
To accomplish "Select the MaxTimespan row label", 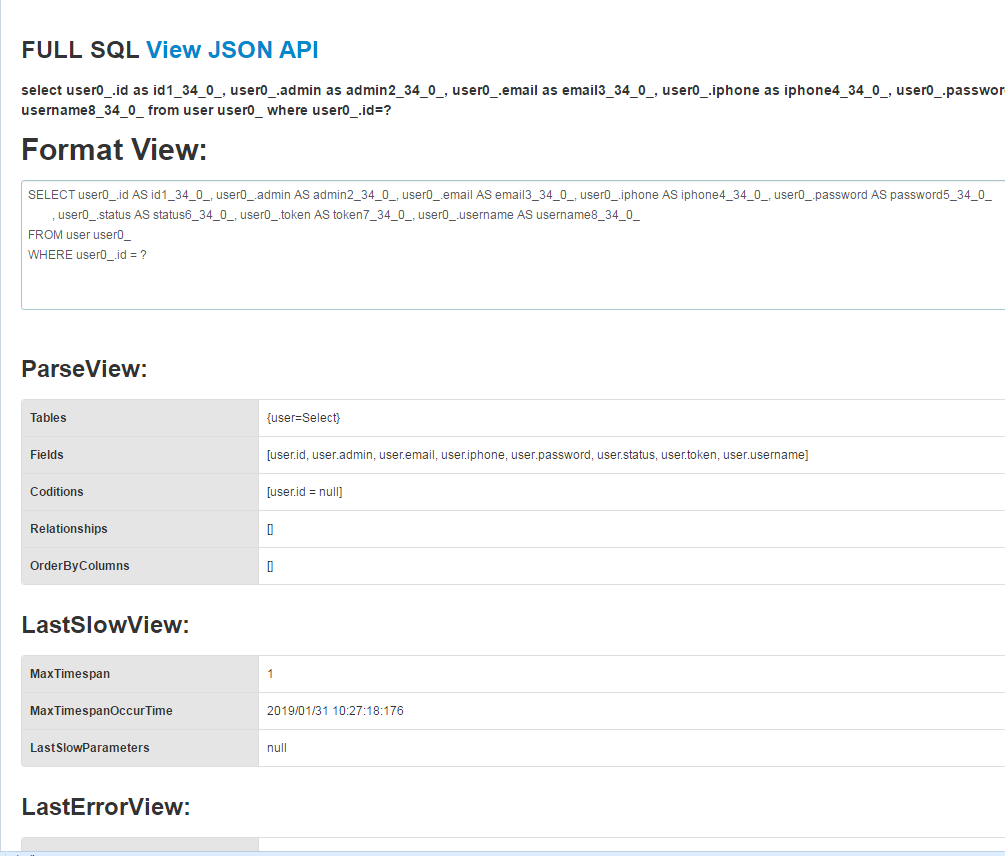I will click(70, 674).
